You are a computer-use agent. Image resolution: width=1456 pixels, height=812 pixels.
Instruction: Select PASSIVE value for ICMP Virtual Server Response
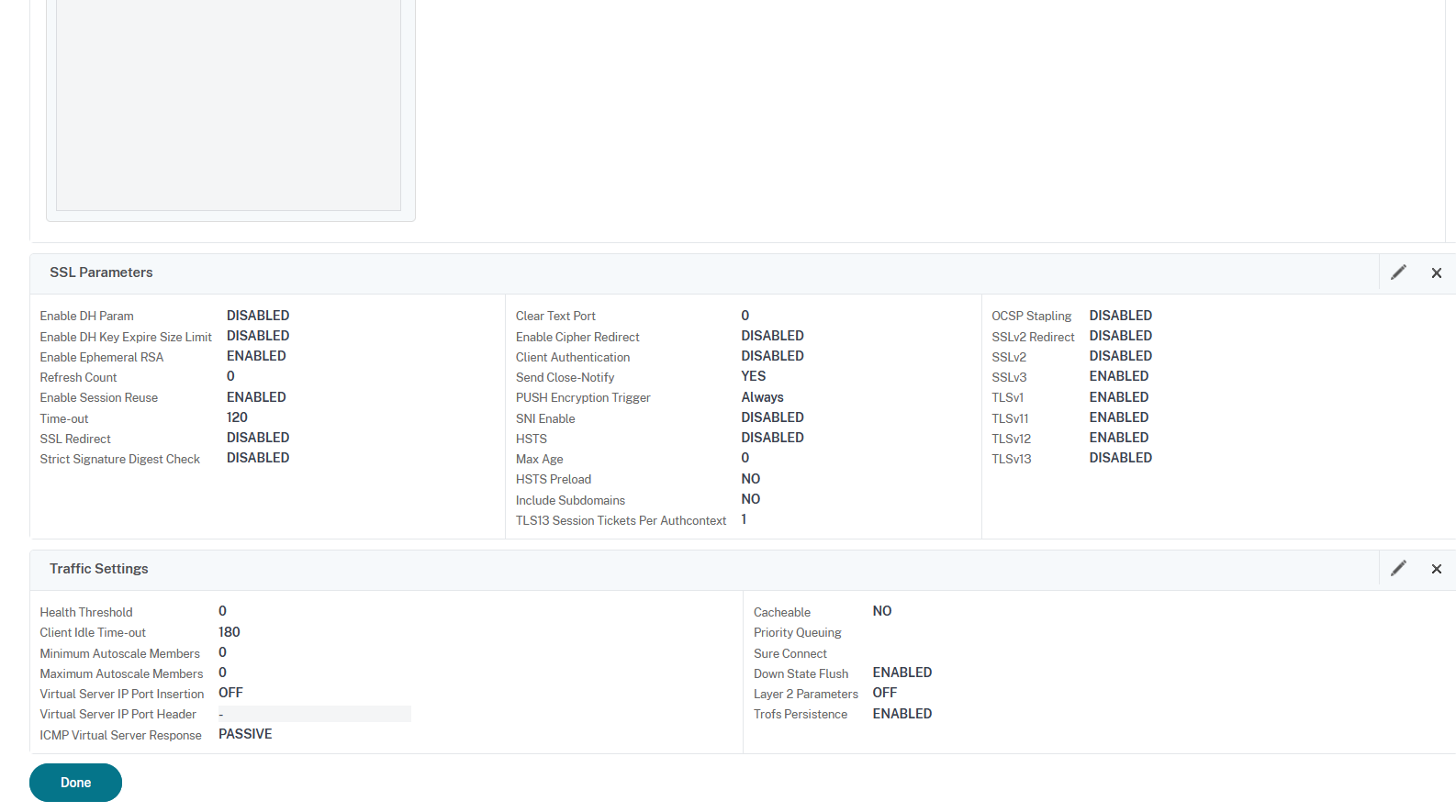click(x=245, y=734)
